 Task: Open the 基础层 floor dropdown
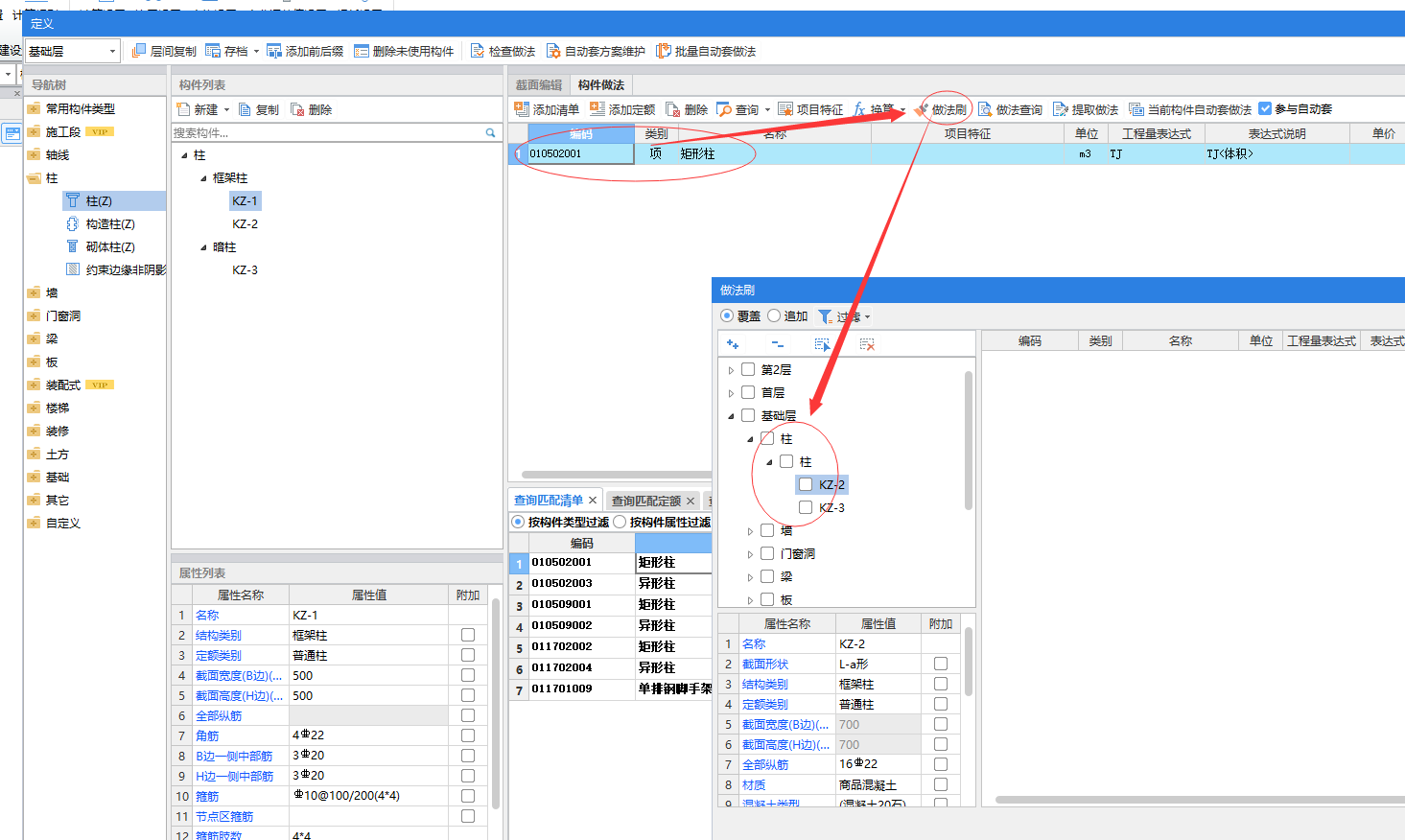[x=112, y=51]
